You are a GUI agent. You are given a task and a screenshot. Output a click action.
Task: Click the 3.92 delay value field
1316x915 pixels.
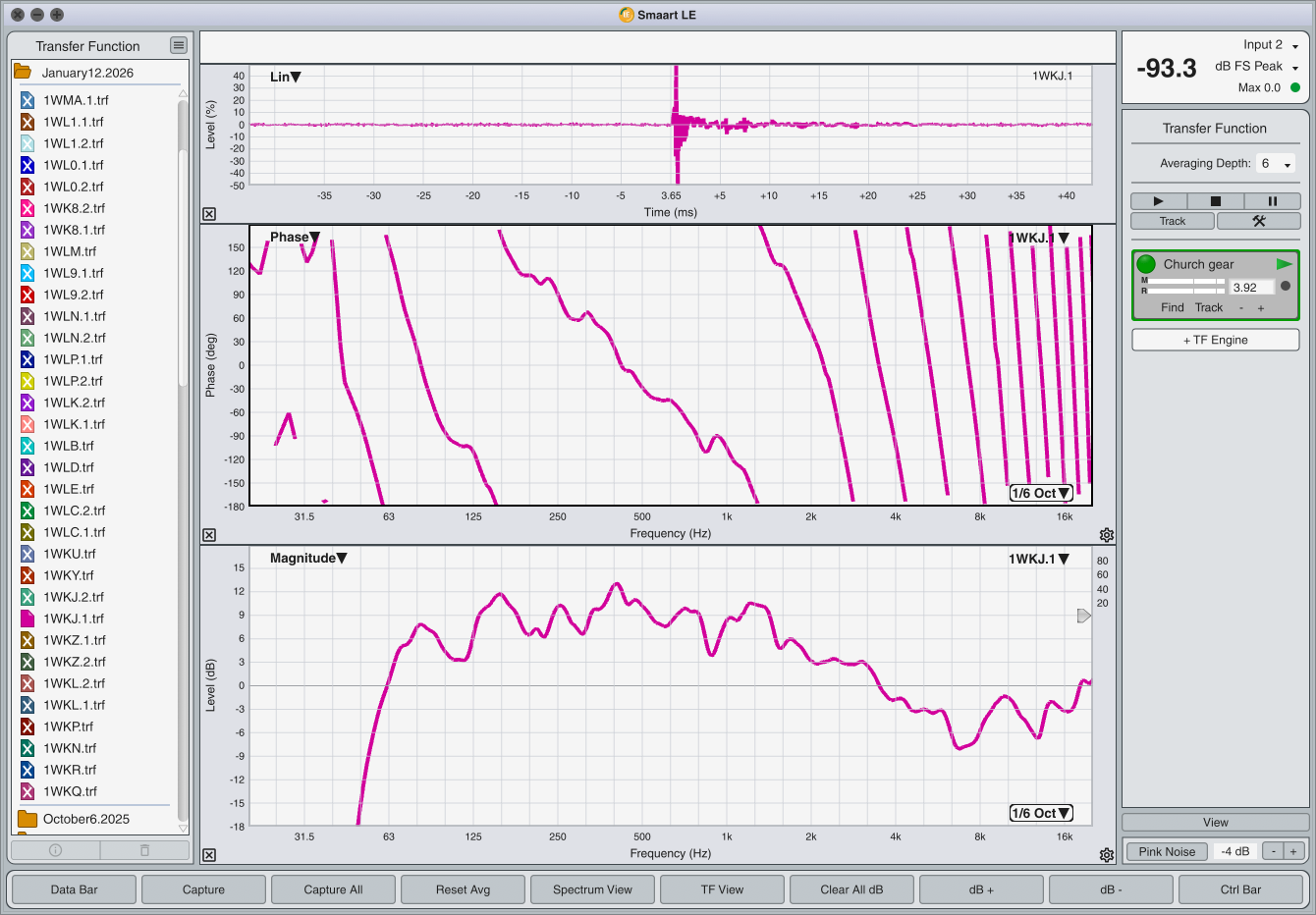1252,287
